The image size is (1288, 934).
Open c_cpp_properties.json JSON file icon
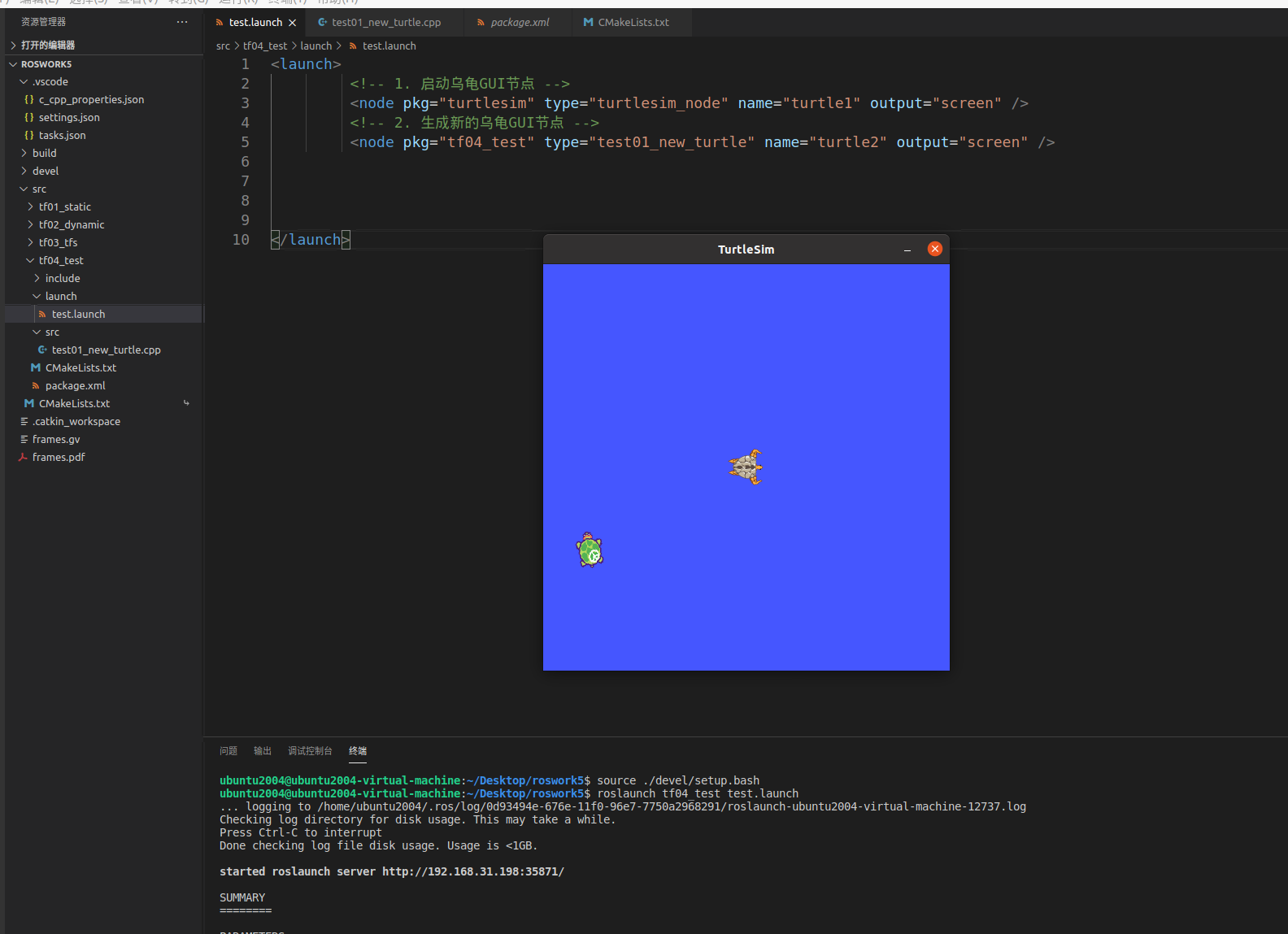(x=29, y=99)
